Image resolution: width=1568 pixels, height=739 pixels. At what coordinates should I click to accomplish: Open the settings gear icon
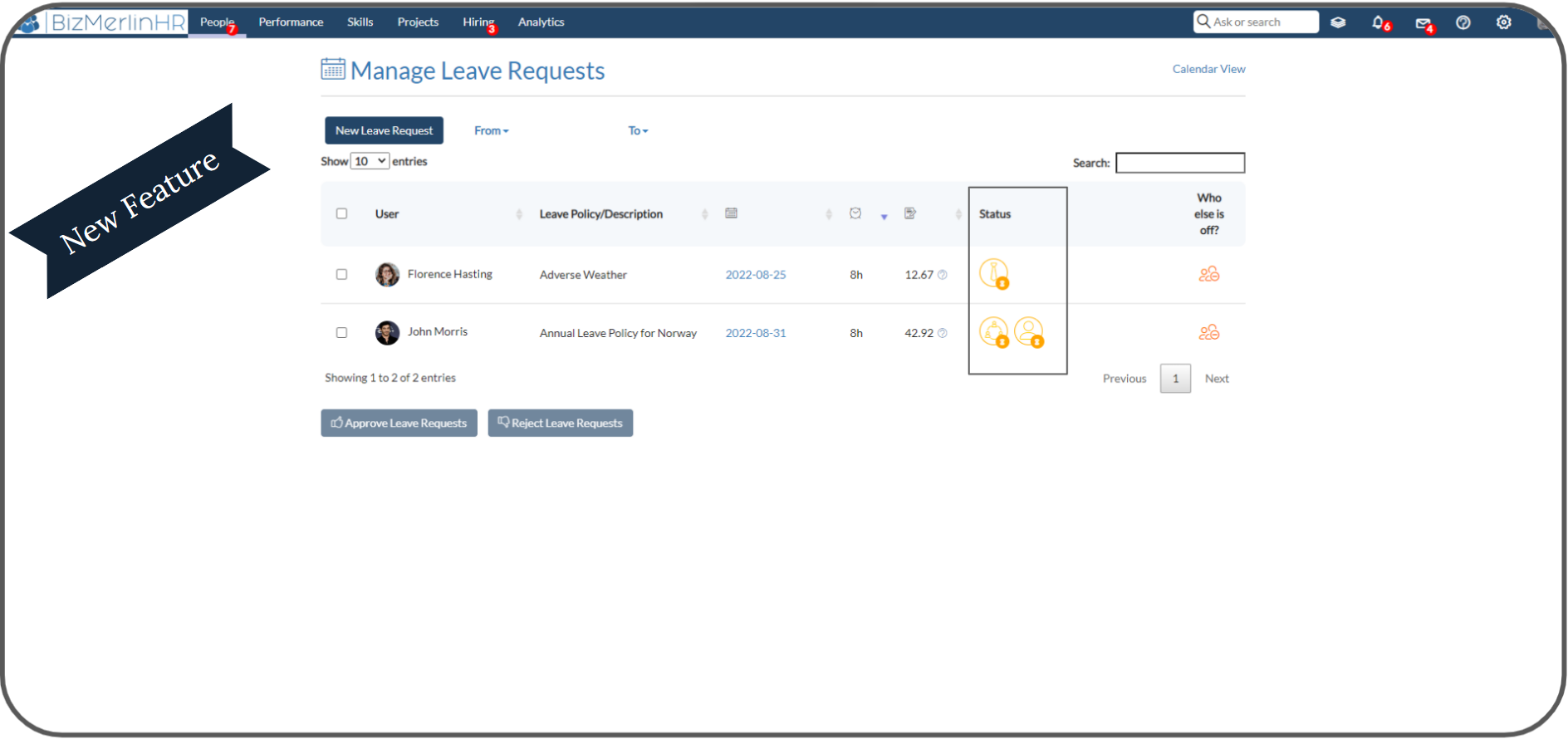tap(1504, 22)
